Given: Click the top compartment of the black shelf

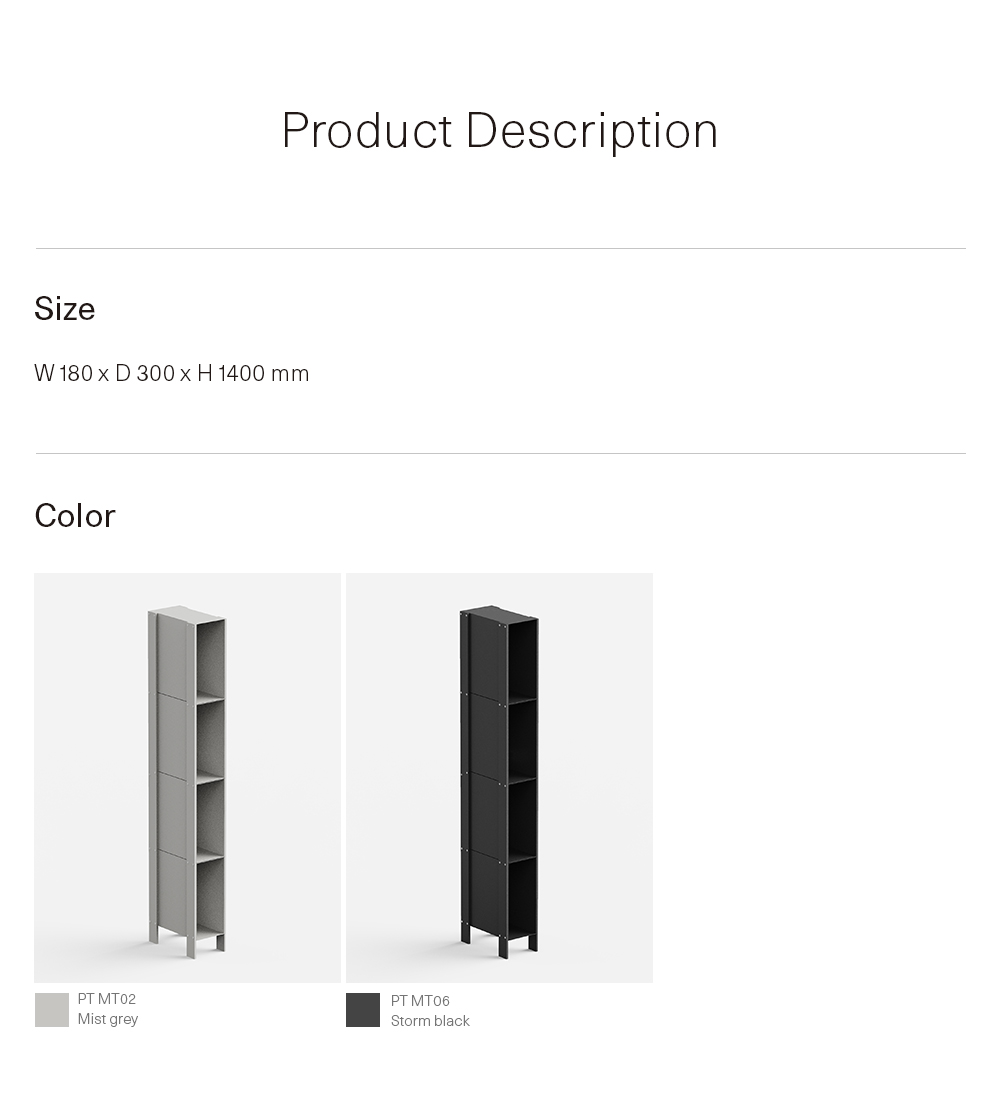Looking at the screenshot, I should [523, 660].
